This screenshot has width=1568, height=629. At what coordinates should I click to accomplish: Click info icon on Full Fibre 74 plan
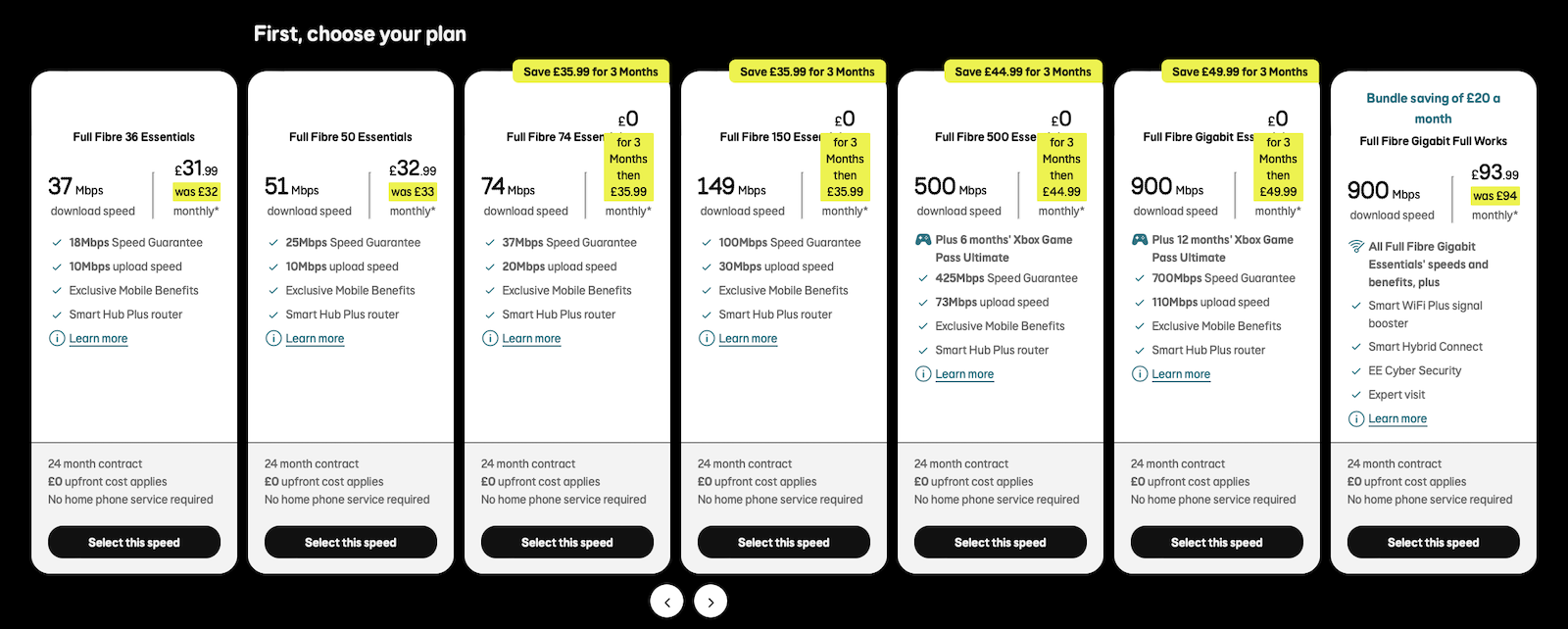tap(490, 338)
